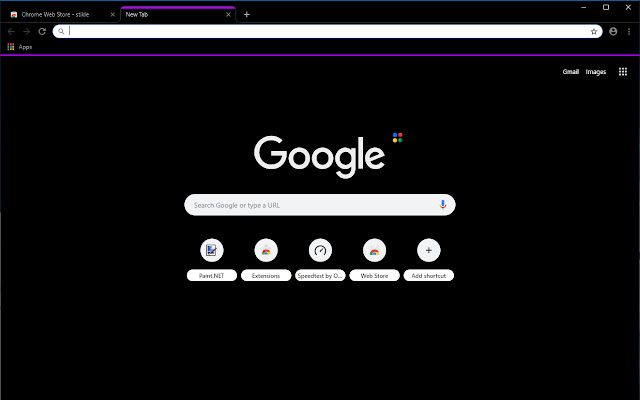
Task: Open the Speedtest shortcut icon
Action: pos(320,250)
